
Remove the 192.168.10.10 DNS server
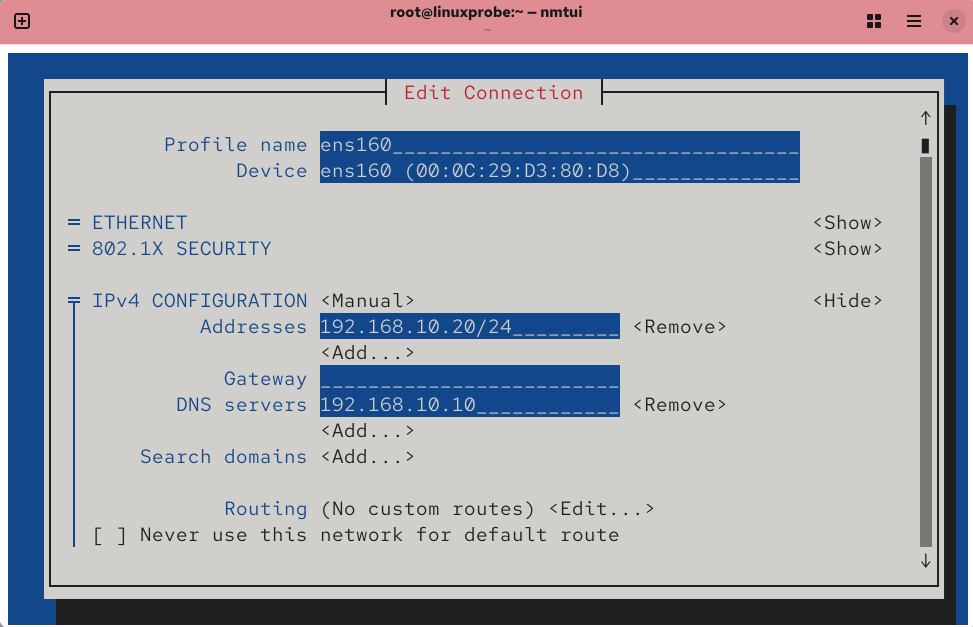[x=679, y=405]
